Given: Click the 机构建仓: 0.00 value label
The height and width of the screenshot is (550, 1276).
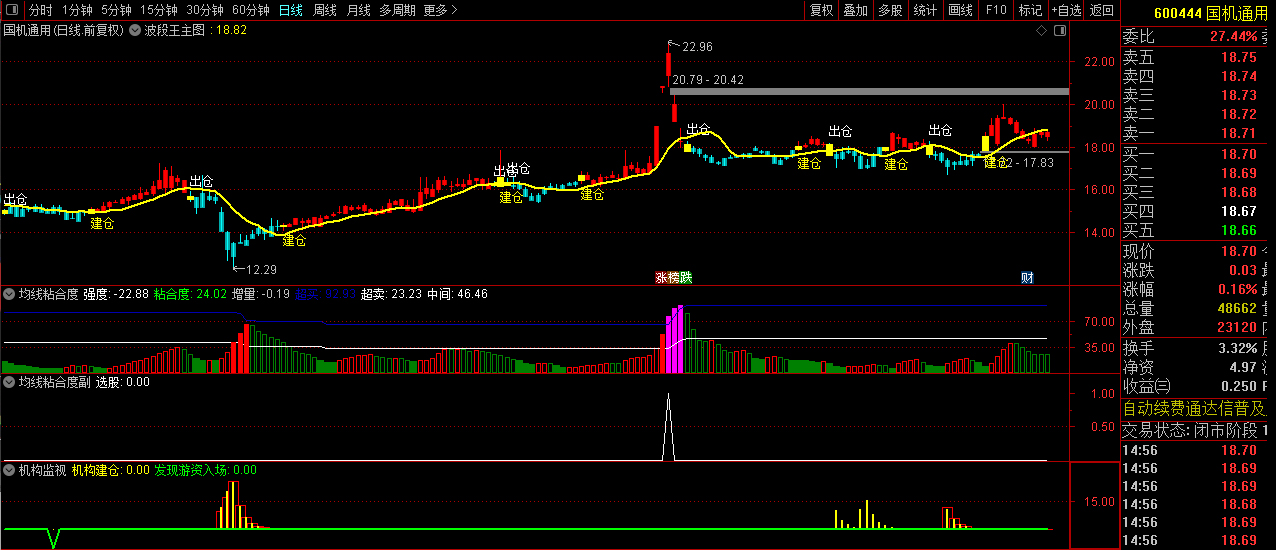Looking at the screenshot, I should coord(110,469).
